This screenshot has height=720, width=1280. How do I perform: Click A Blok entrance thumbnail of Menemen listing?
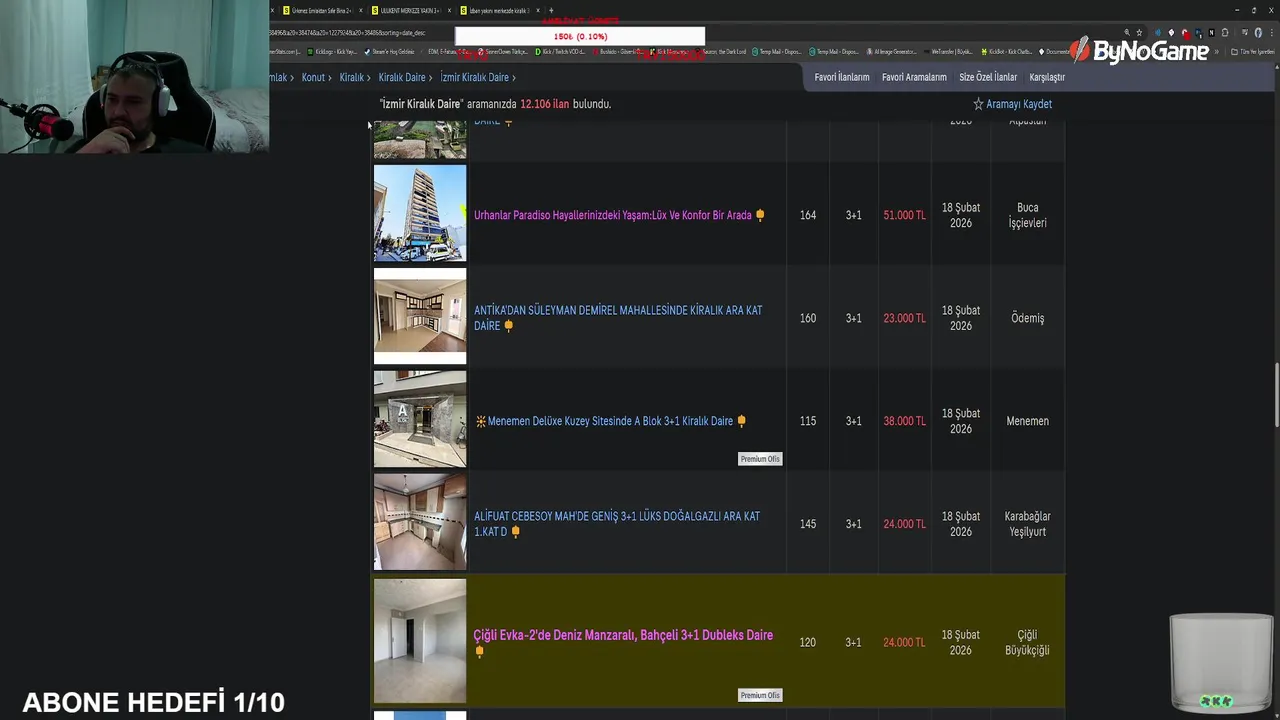[420, 419]
